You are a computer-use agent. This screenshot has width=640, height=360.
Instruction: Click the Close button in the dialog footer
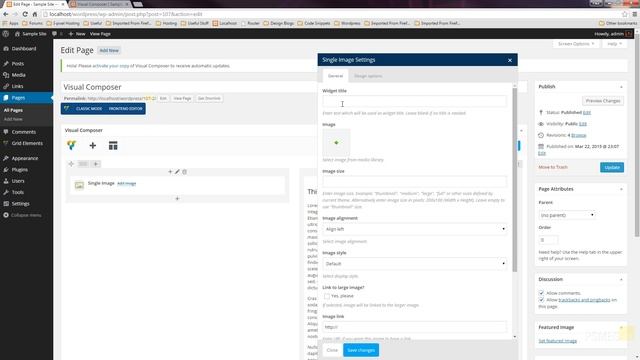(x=332, y=350)
